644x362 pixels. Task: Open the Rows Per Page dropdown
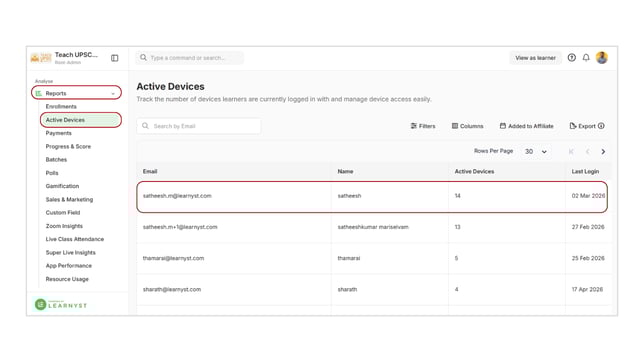536,152
